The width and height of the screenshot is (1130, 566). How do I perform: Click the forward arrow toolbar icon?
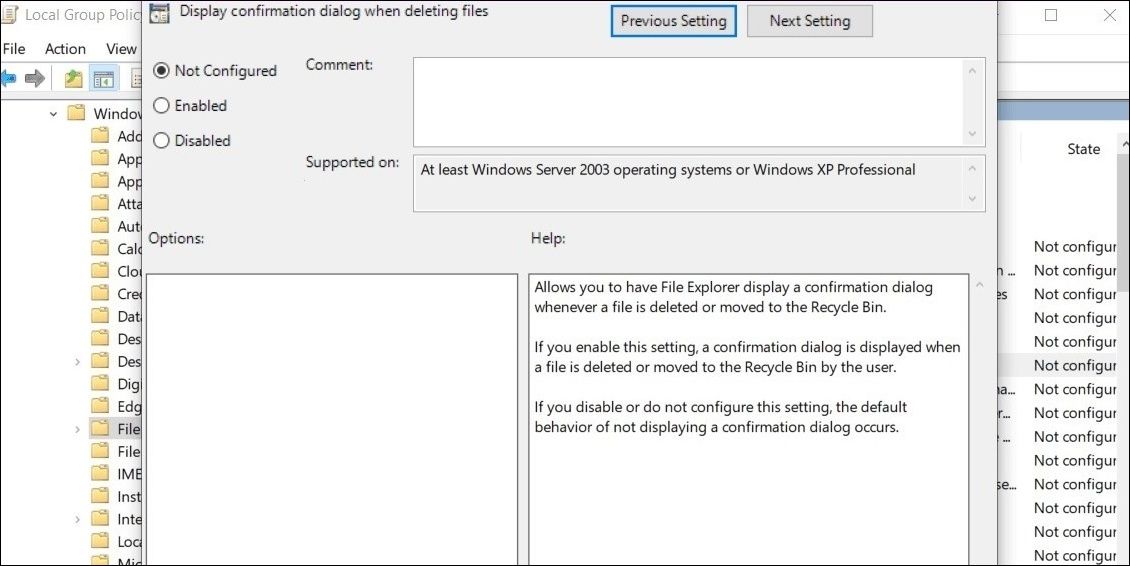click(x=34, y=79)
